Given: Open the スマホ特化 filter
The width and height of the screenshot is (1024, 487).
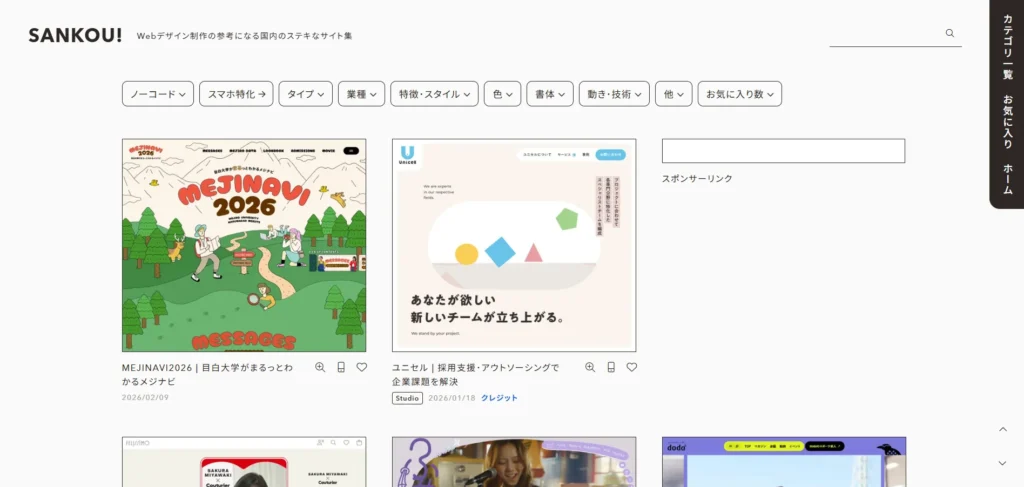Looking at the screenshot, I should (x=236, y=94).
